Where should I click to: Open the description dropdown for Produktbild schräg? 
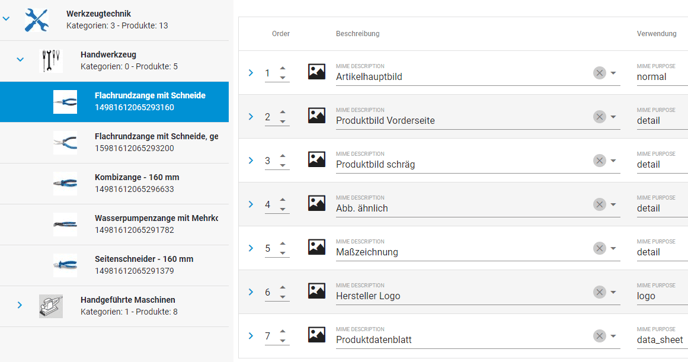613,161
